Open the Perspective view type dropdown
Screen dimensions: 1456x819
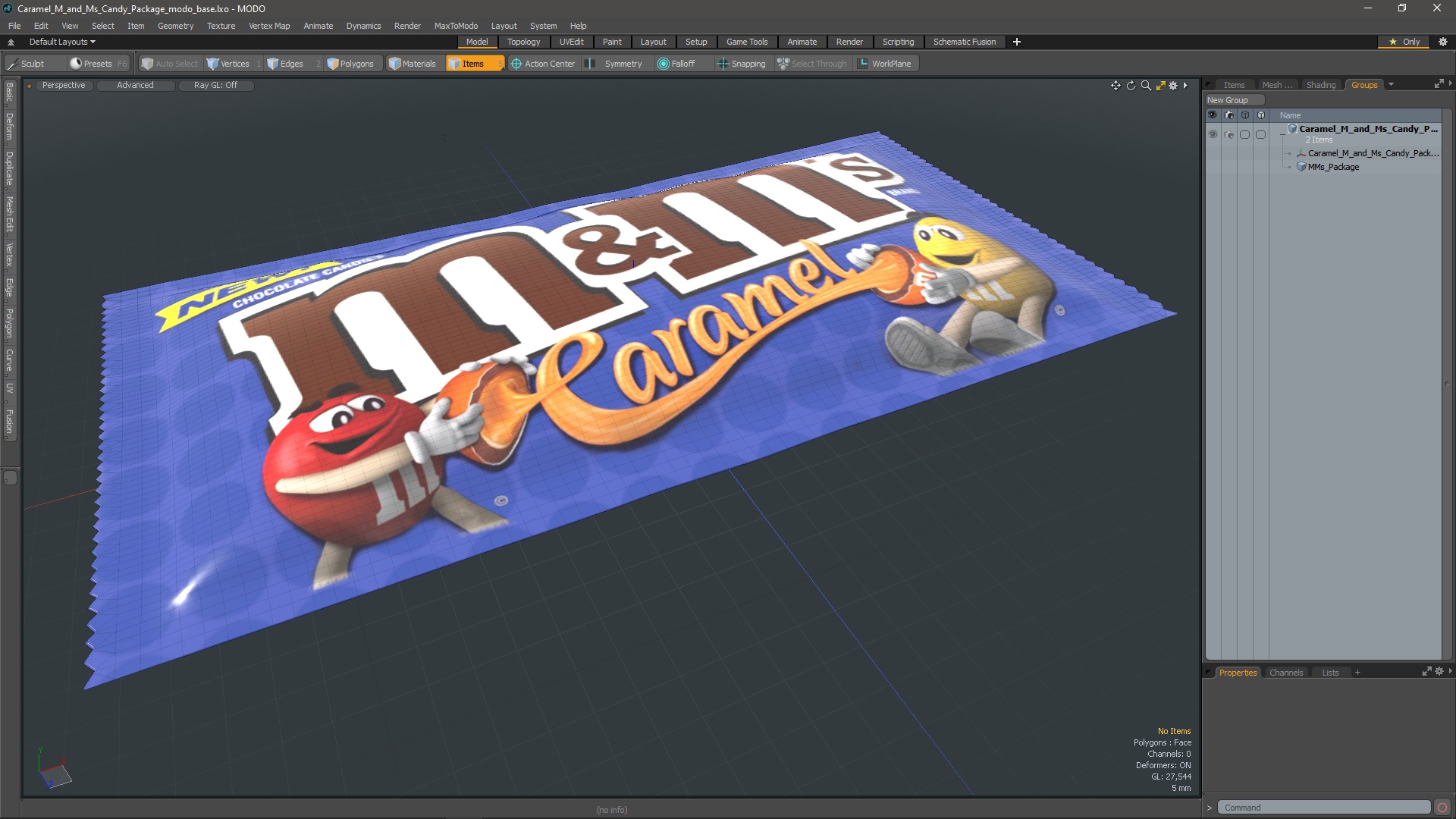[64, 86]
